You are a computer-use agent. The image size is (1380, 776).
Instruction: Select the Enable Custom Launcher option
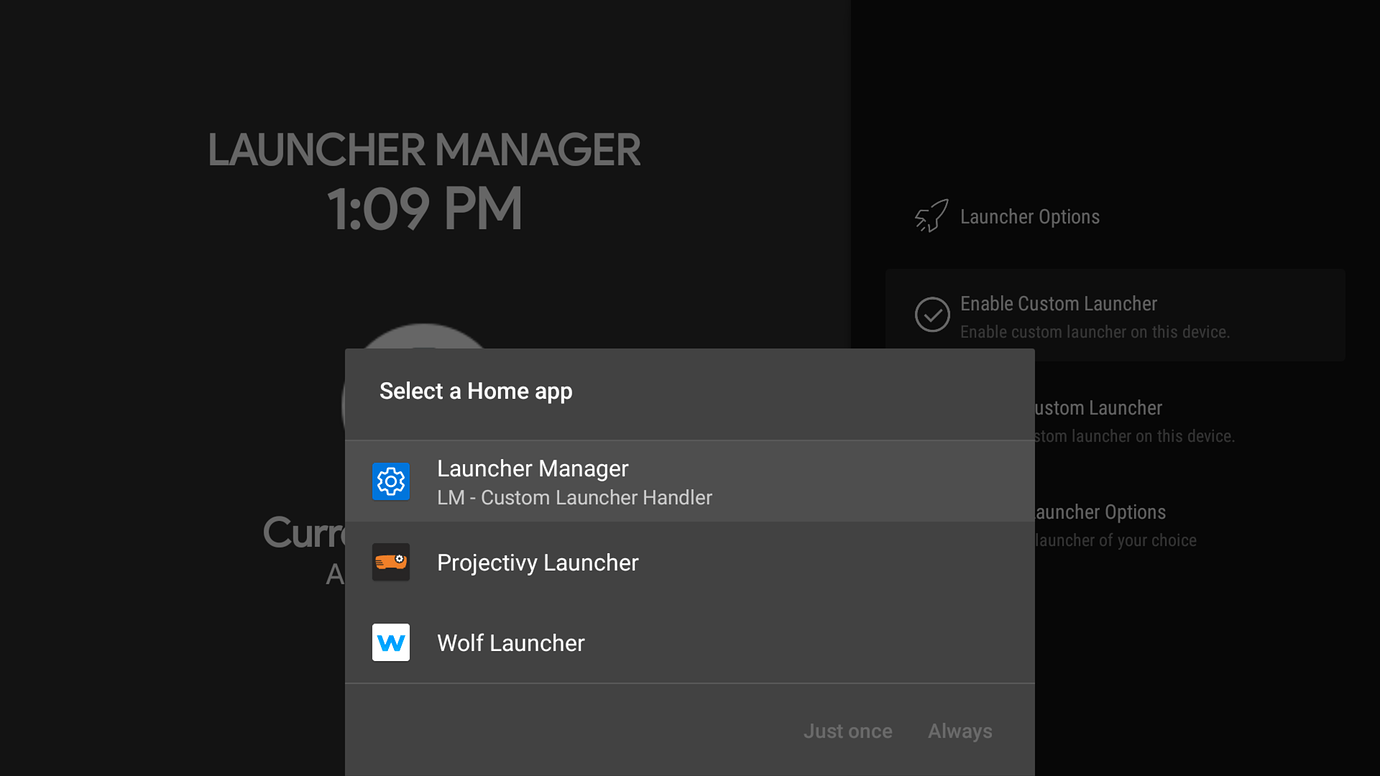click(1115, 315)
